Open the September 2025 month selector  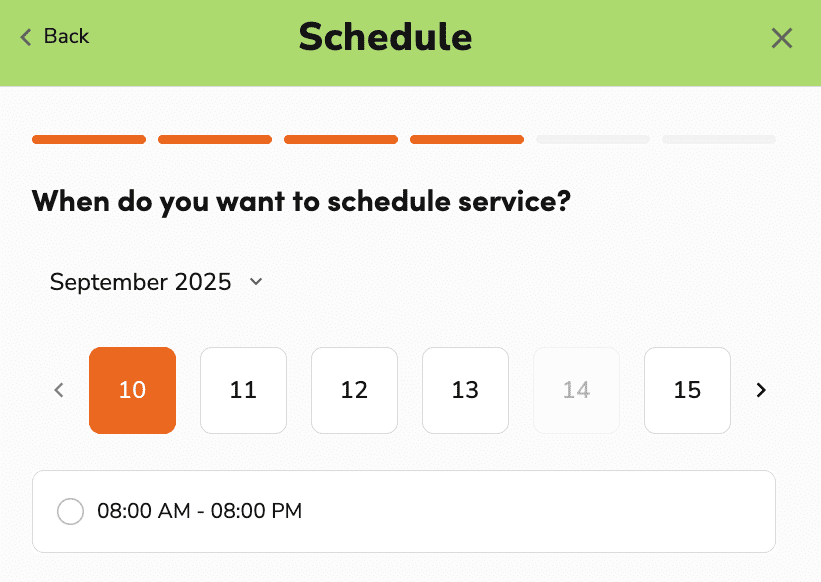[141, 282]
